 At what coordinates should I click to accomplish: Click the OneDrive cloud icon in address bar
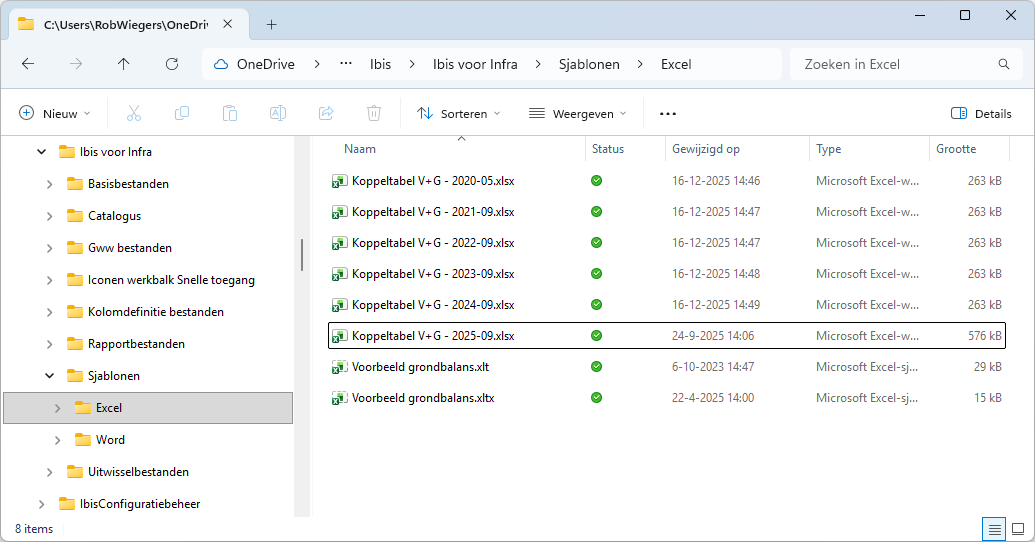tap(221, 64)
